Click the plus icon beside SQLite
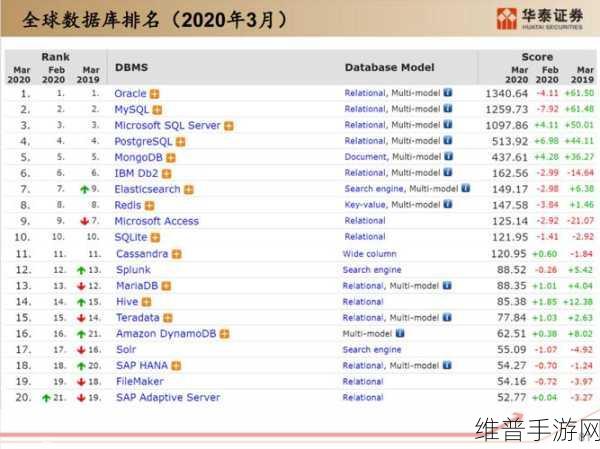The width and height of the screenshot is (600, 449). pos(155,238)
